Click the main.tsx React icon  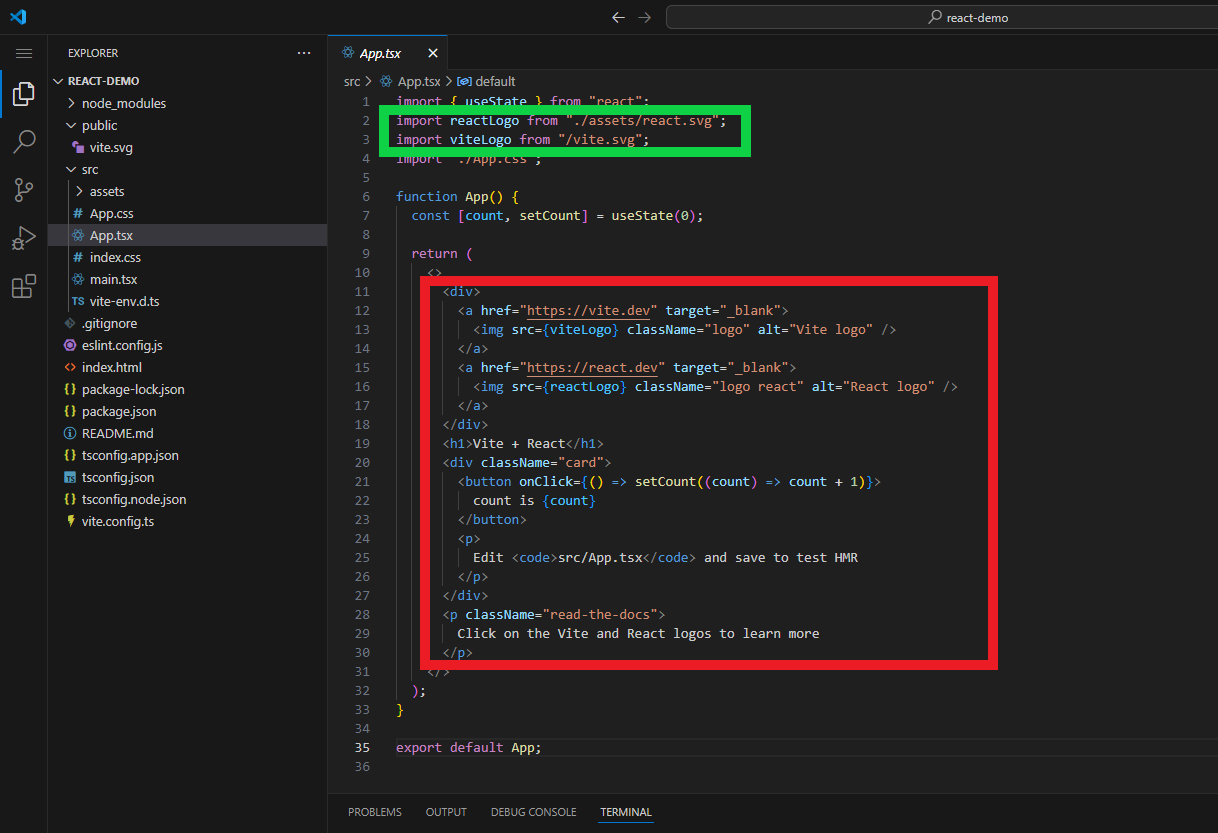pyautogui.click(x=78, y=279)
